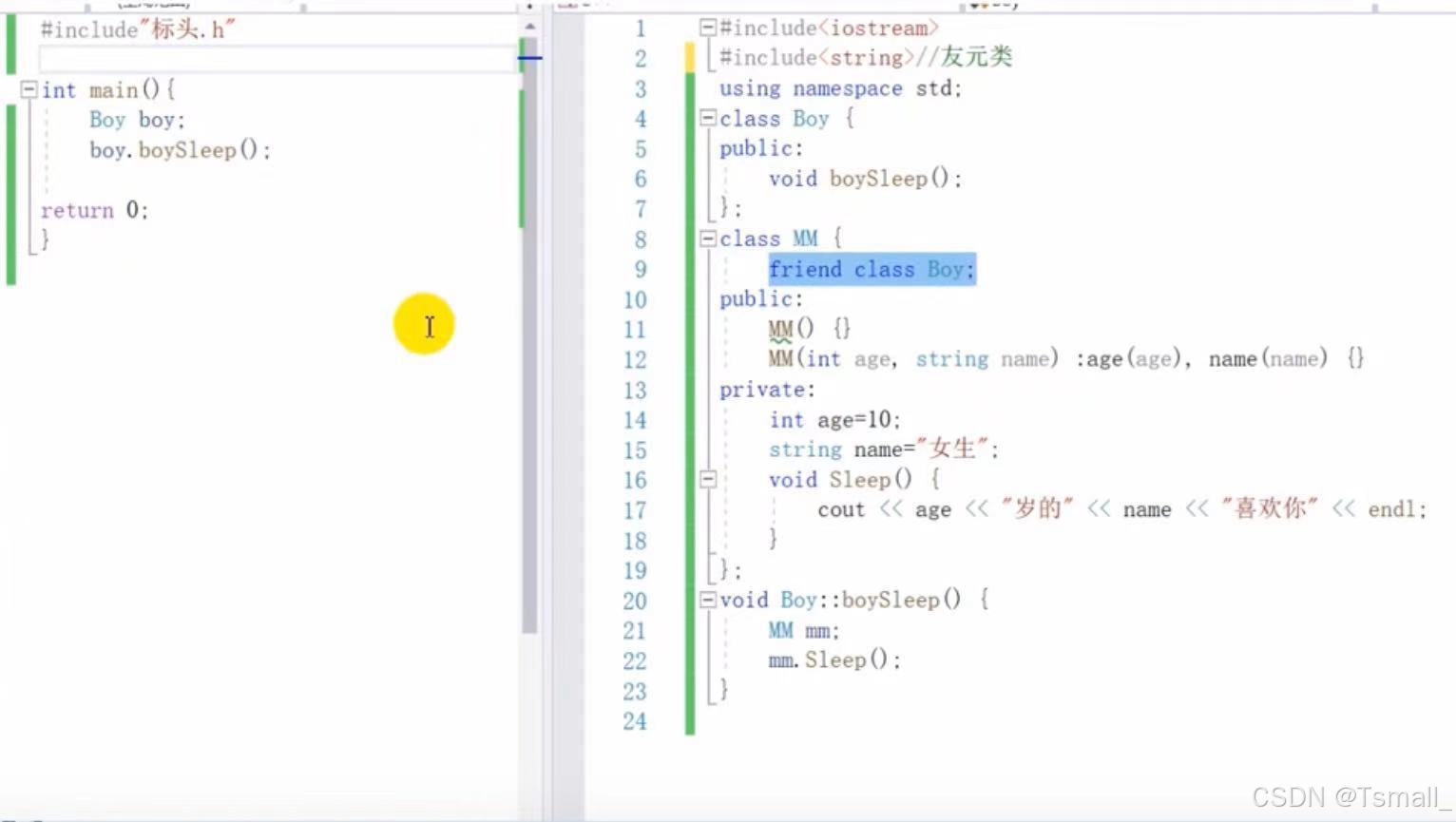Screen dimensions: 1456x822
Task: Collapse the class MM fold toggle
Action: coord(708,239)
